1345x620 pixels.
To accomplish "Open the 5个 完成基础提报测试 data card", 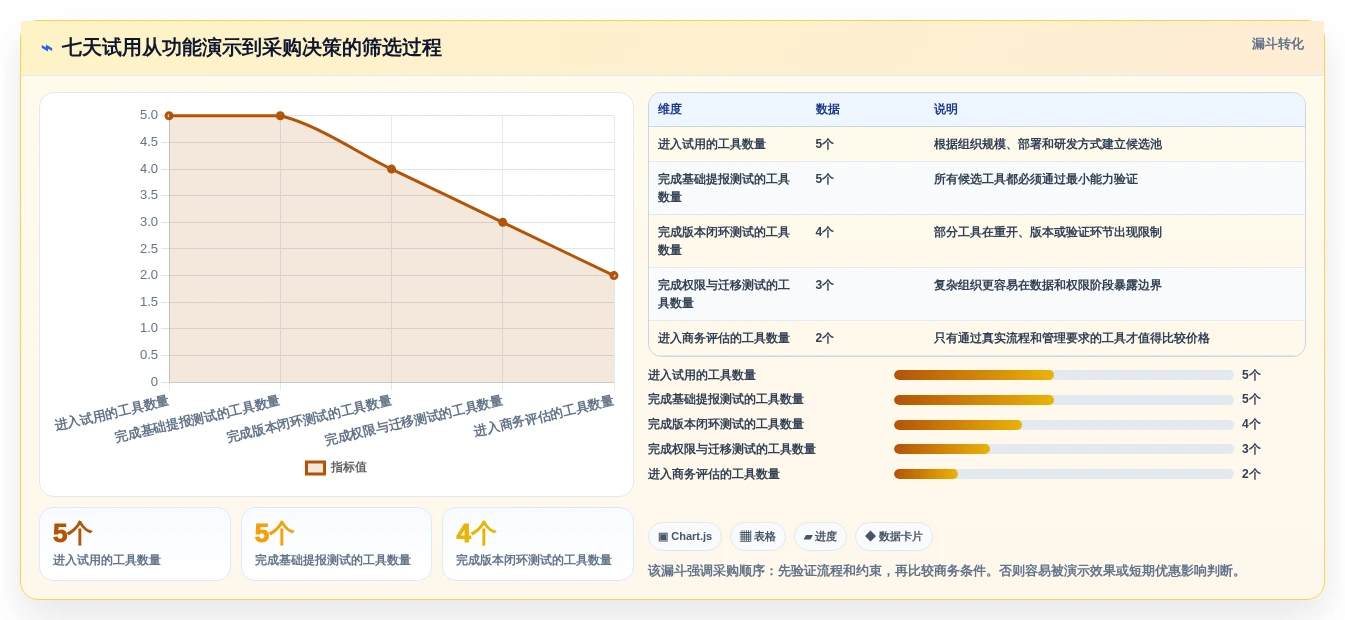I will (x=336, y=544).
